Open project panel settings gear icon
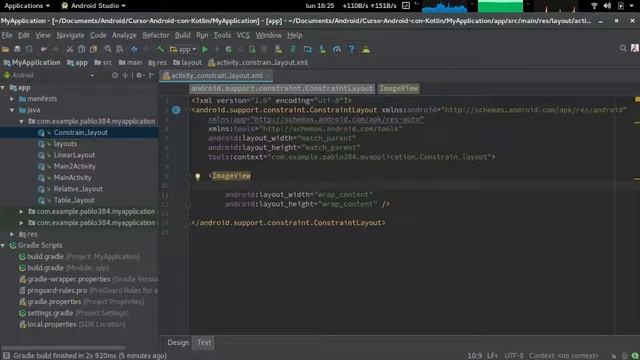The image size is (640, 360). coord(139,75)
